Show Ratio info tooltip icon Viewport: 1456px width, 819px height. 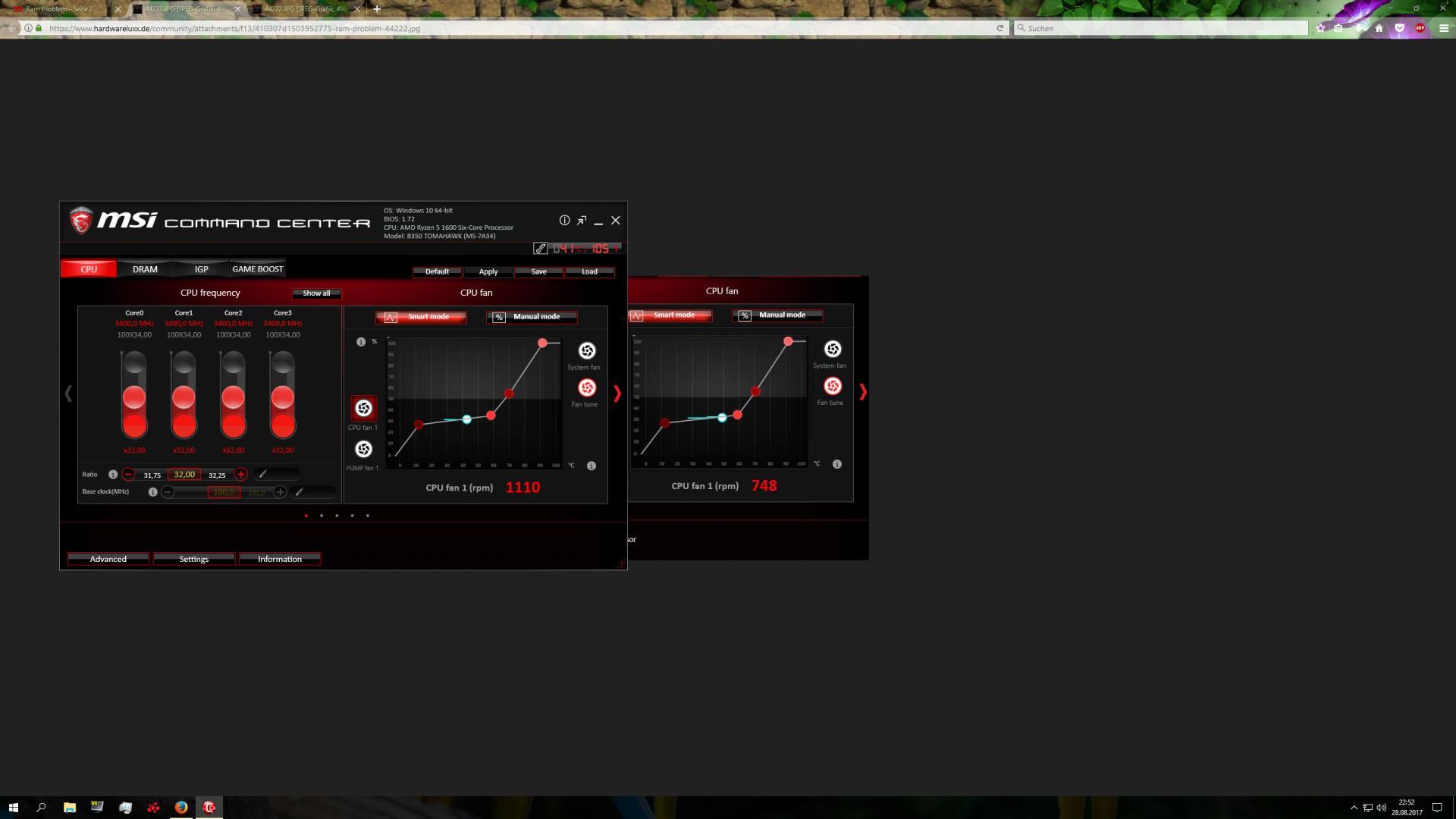[113, 474]
